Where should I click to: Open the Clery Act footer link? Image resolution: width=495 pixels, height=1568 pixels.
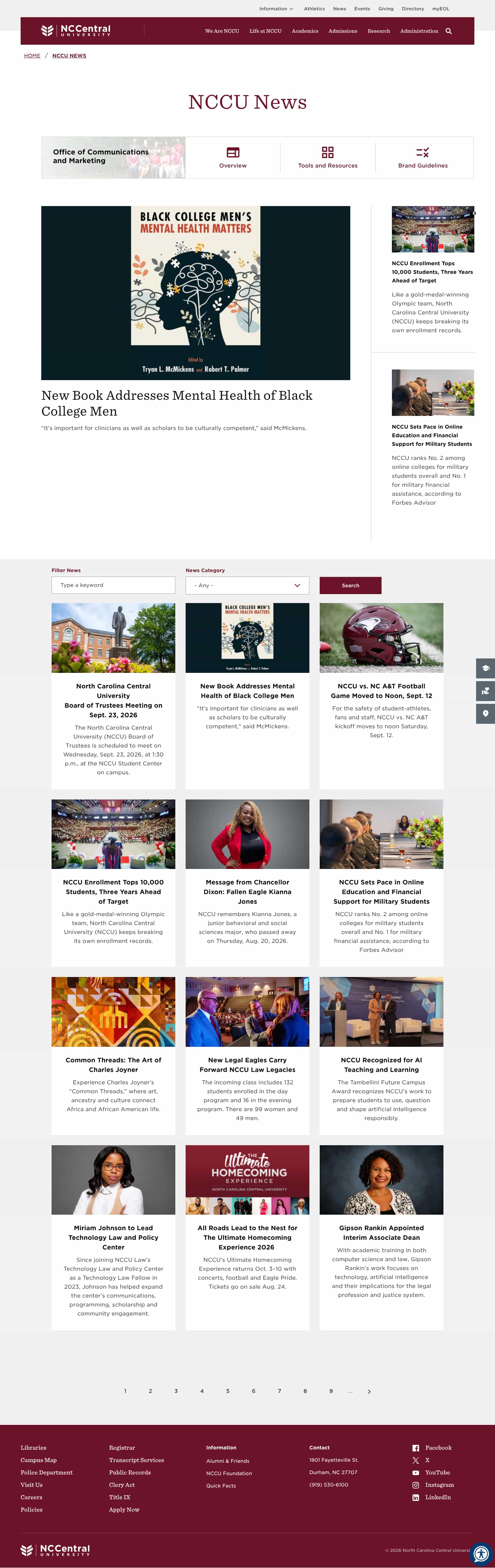point(122,1485)
